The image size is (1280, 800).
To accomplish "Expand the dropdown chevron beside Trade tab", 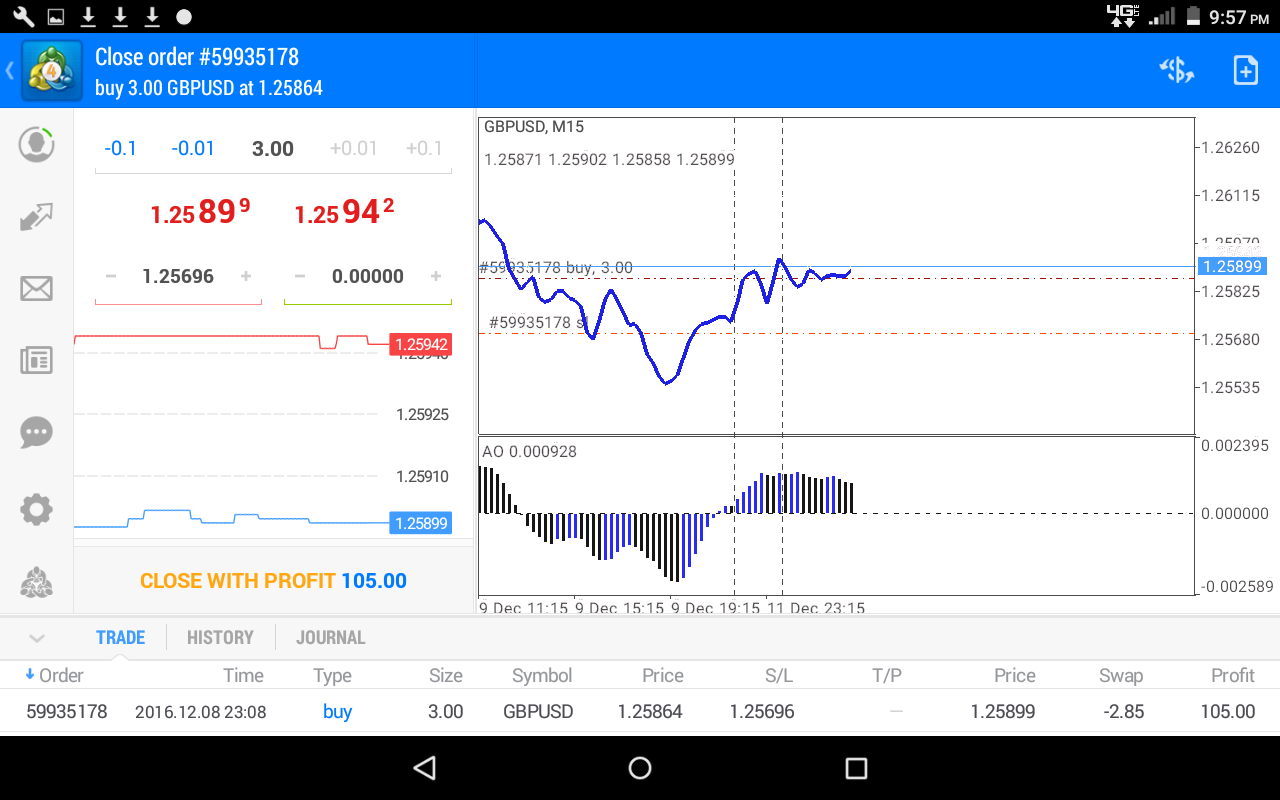I will pyautogui.click(x=36, y=637).
